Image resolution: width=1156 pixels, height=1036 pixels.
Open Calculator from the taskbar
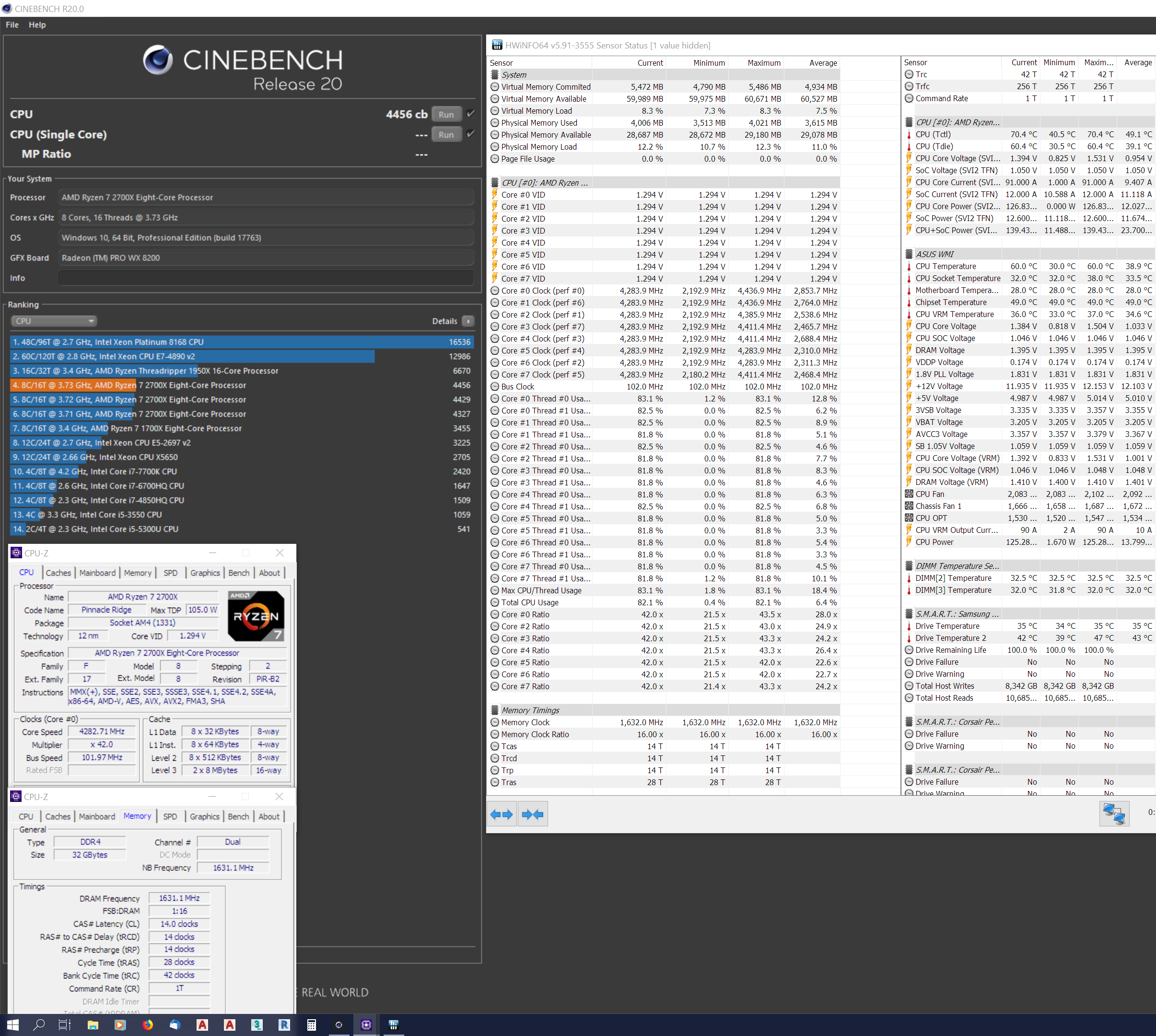(311, 1025)
